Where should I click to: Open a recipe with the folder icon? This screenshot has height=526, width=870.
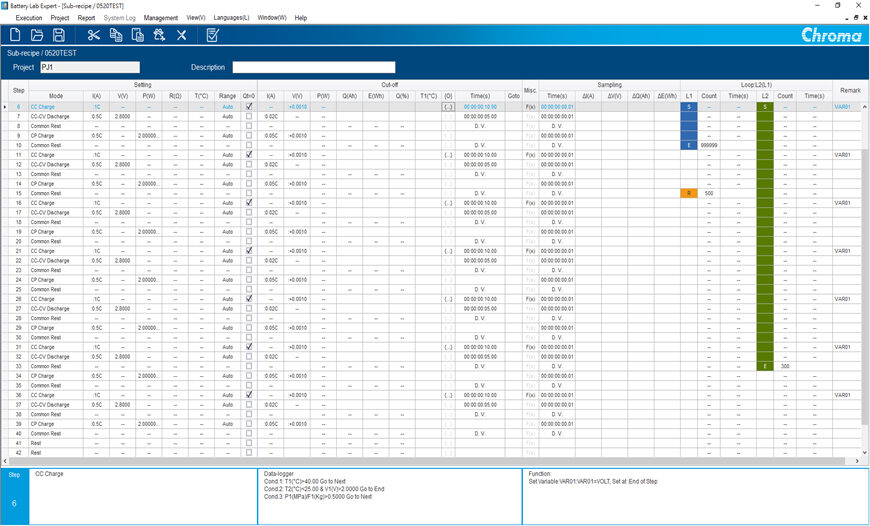coord(37,36)
